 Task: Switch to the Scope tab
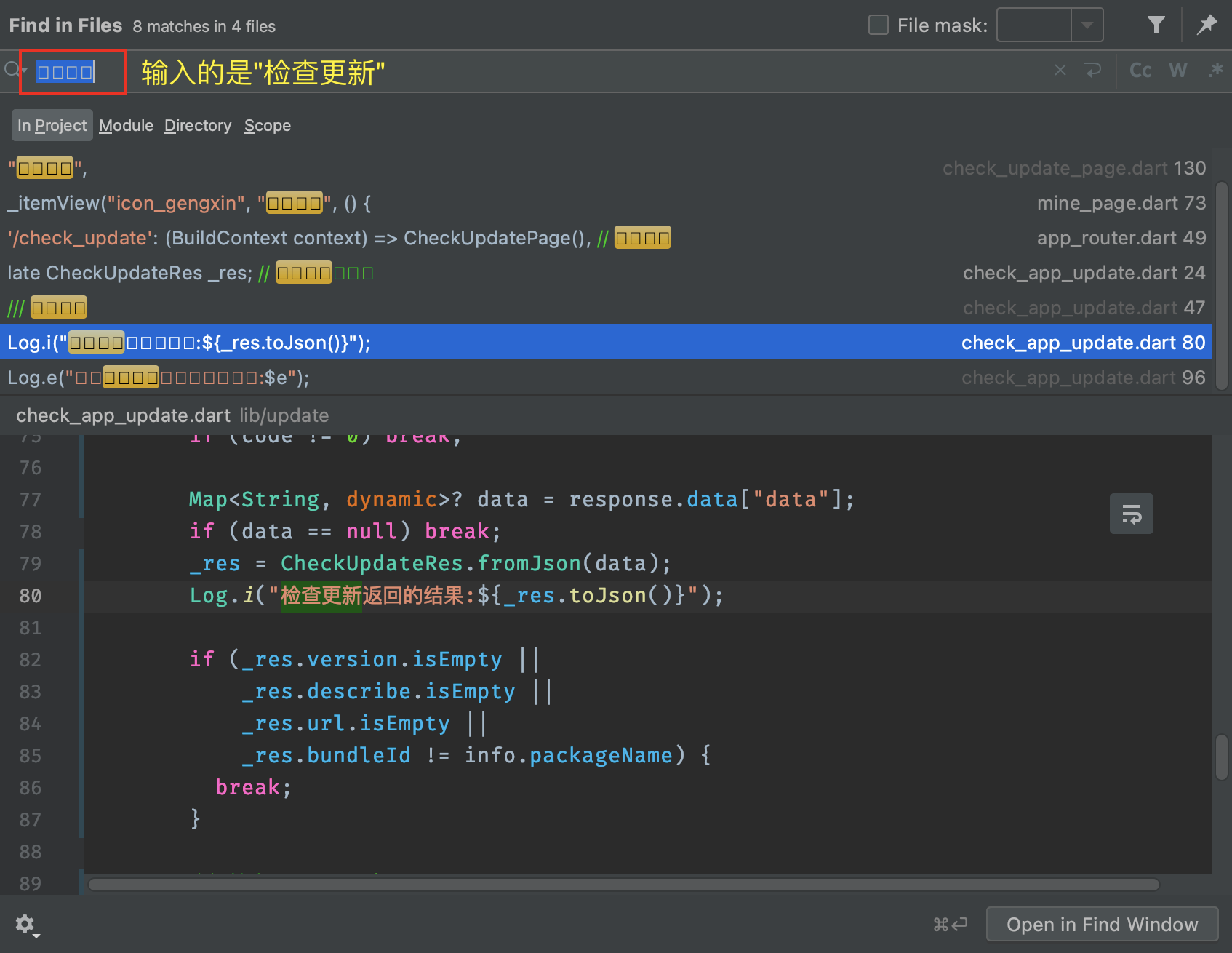coord(268,126)
